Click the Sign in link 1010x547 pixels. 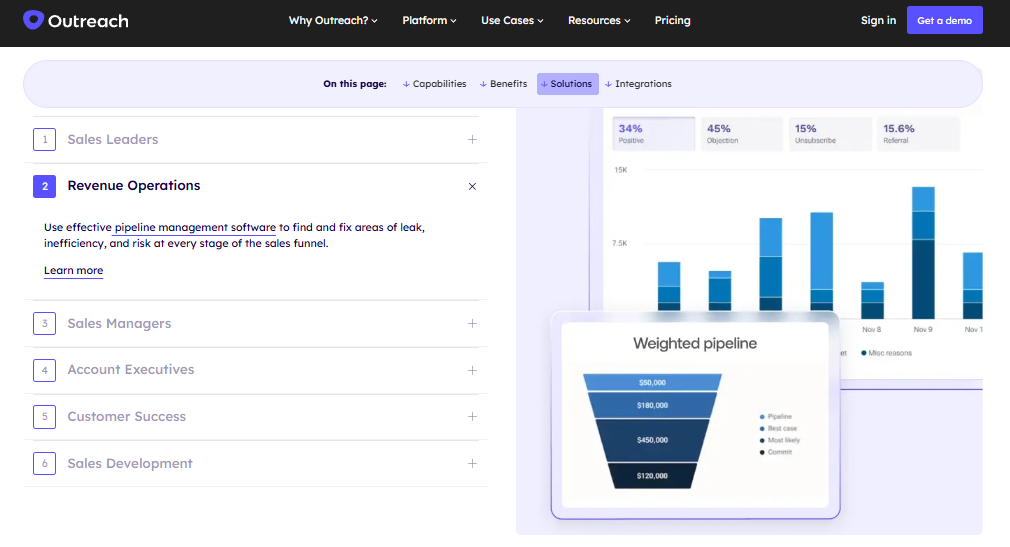[x=878, y=21]
